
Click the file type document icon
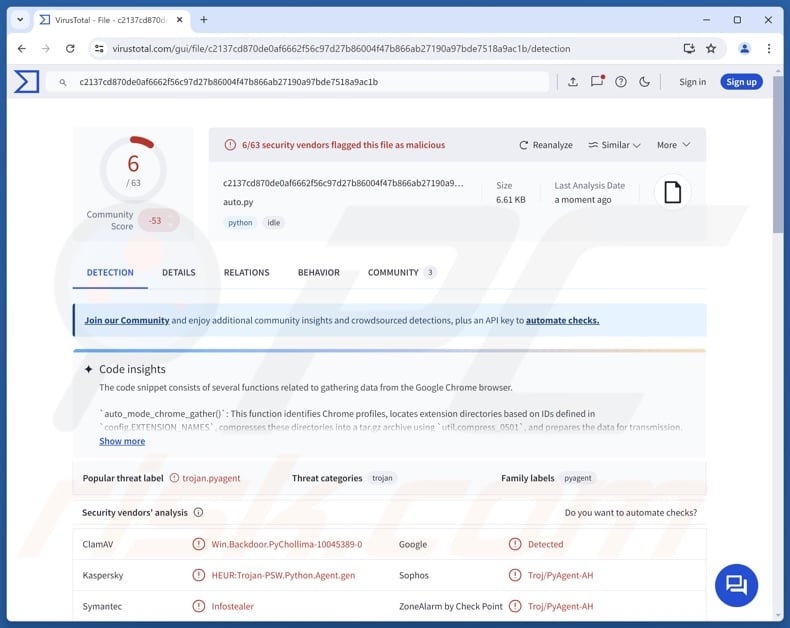pos(673,192)
